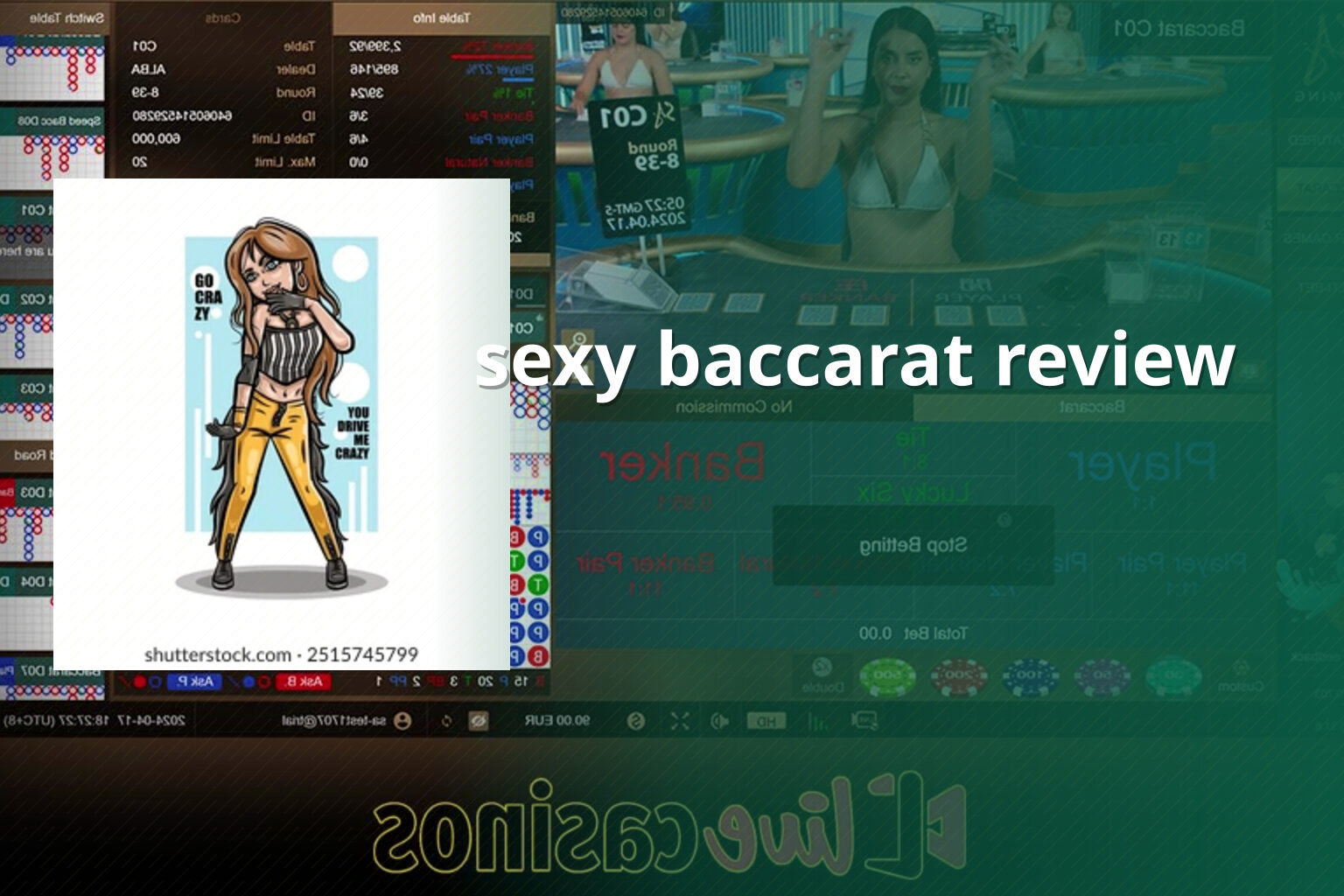Viewport: 1344px width, 896px height.
Task: Switch to the D03 table thumbnail
Action: [x=26, y=521]
